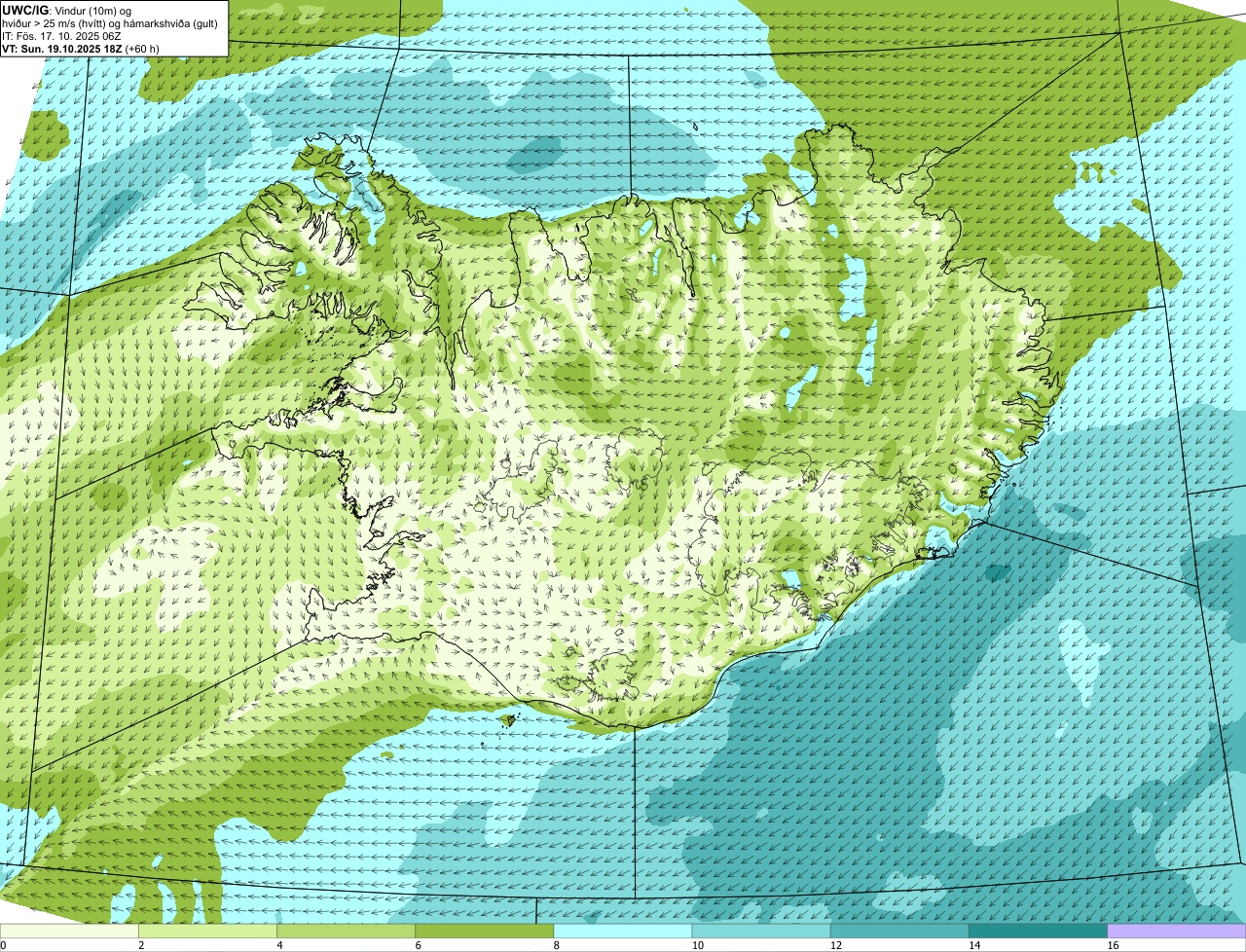This screenshot has height=952, width=1246.
Task: Click the legend label "16"
Action: point(1114,945)
